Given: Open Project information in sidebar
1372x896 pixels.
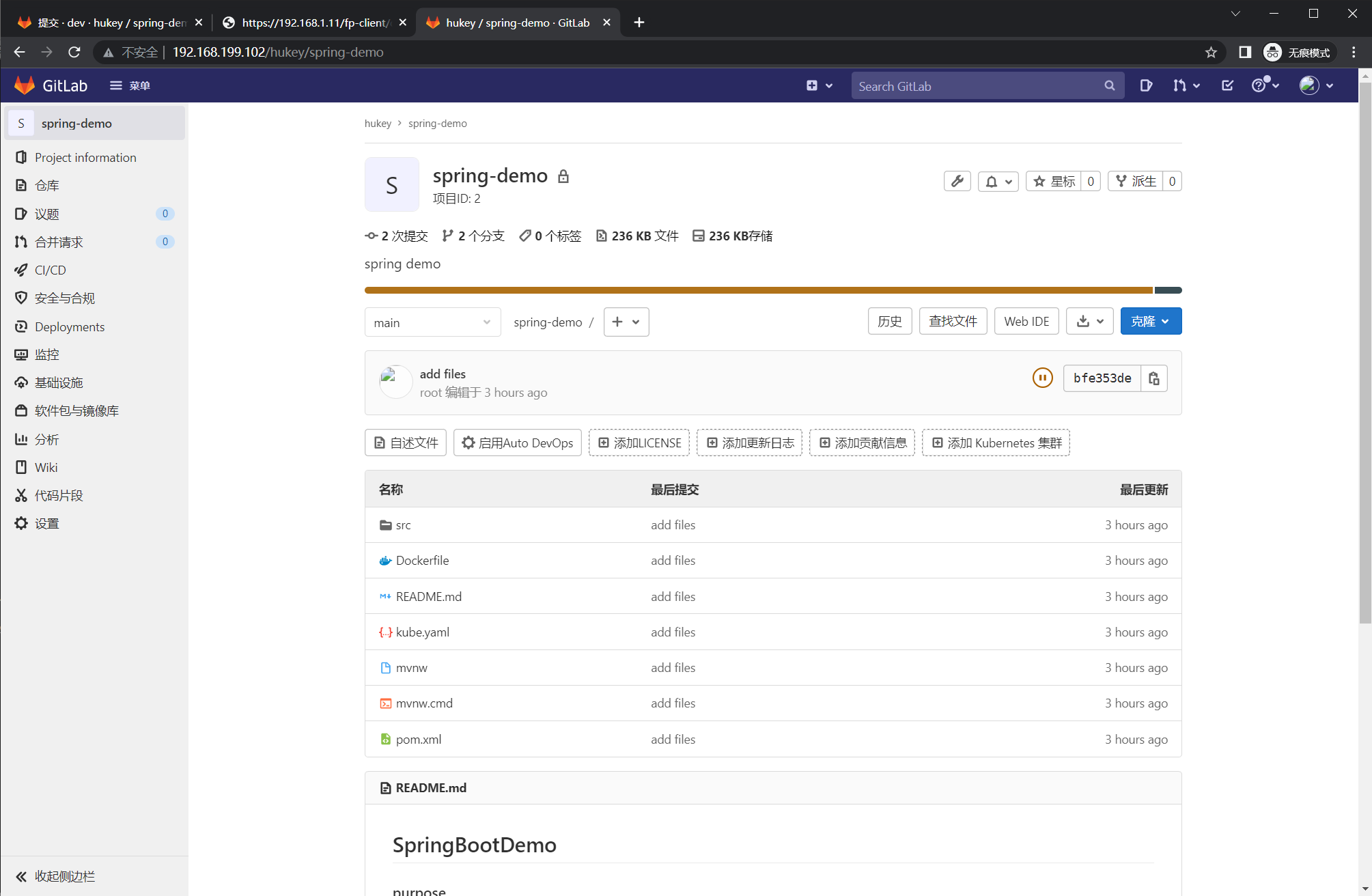Looking at the screenshot, I should pyautogui.click(x=85, y=157).
